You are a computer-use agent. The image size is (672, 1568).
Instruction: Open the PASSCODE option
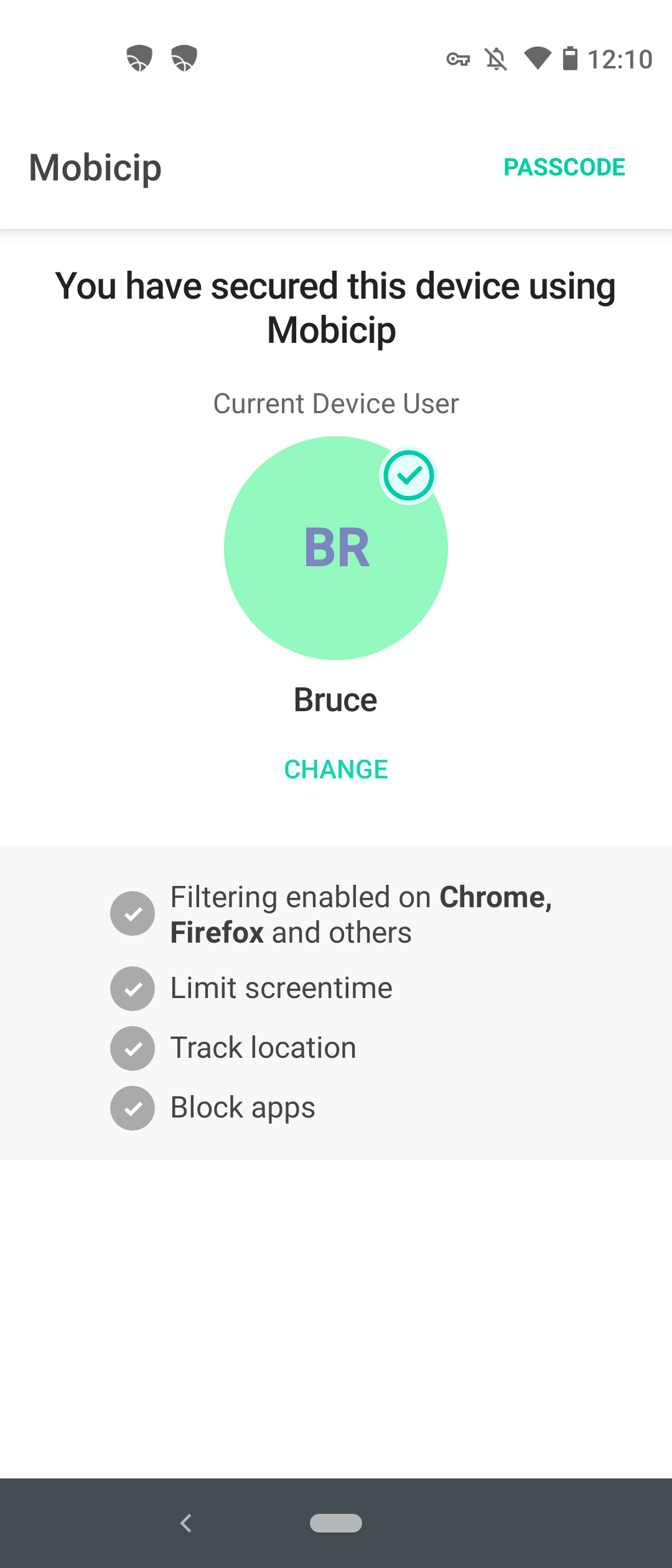564,167
